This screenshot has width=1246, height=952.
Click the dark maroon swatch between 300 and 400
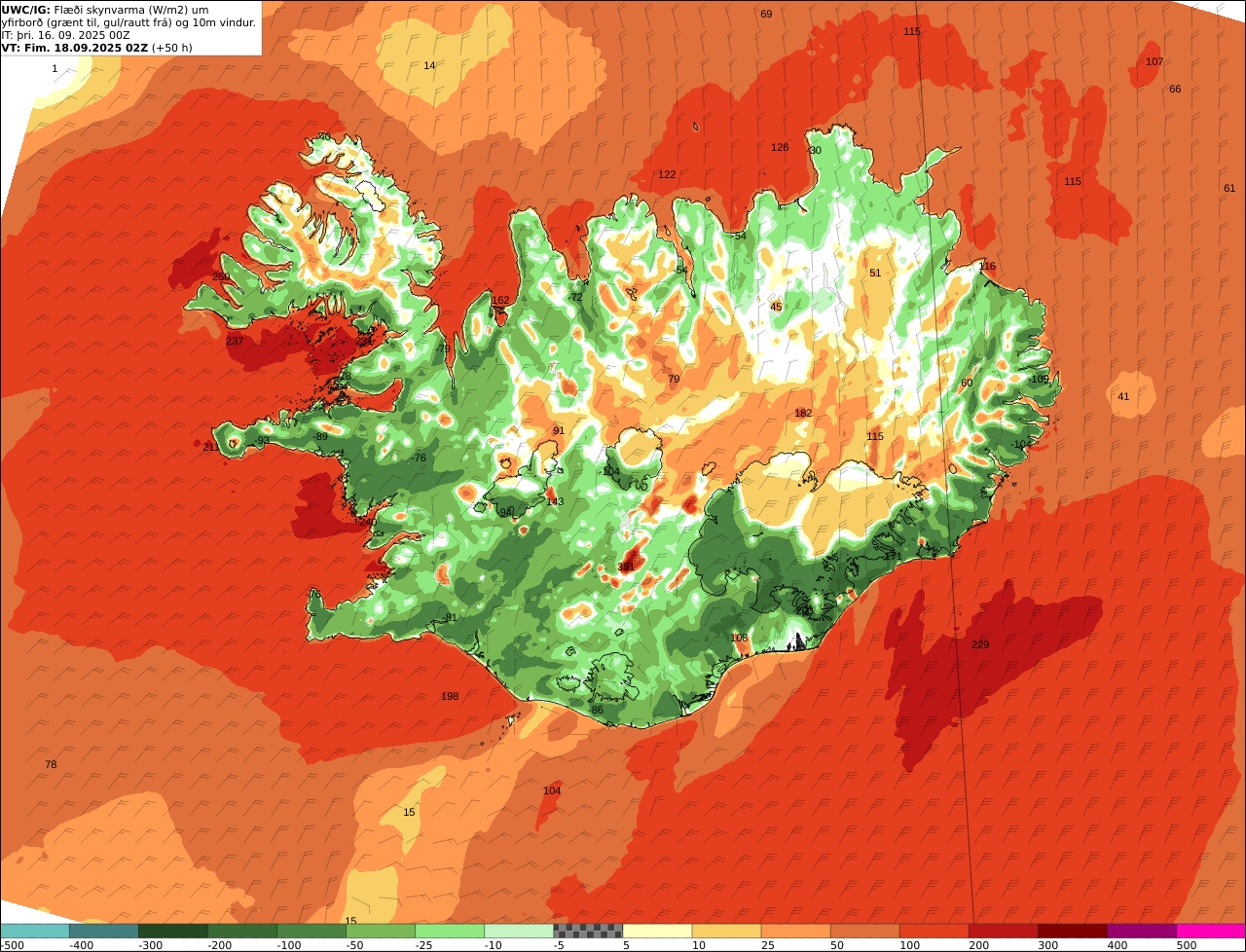point(1072,931)
